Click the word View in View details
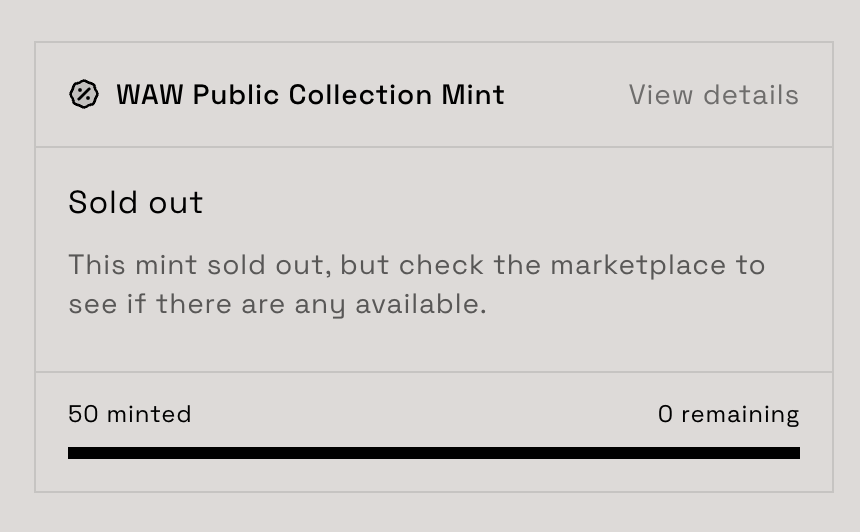This screenshot has height=532, width=860. point(661,95)
